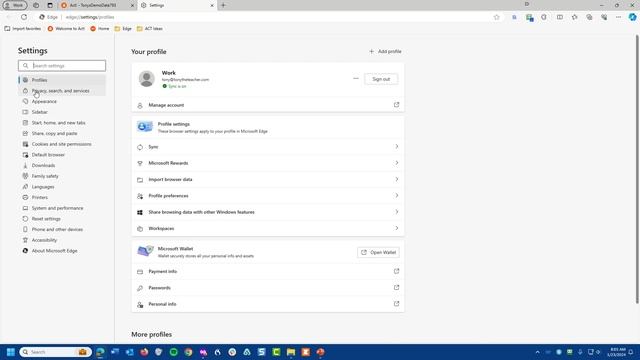640x360 pixels.
Task: Focus the Search settings field
Action: (x=62, y=66)
